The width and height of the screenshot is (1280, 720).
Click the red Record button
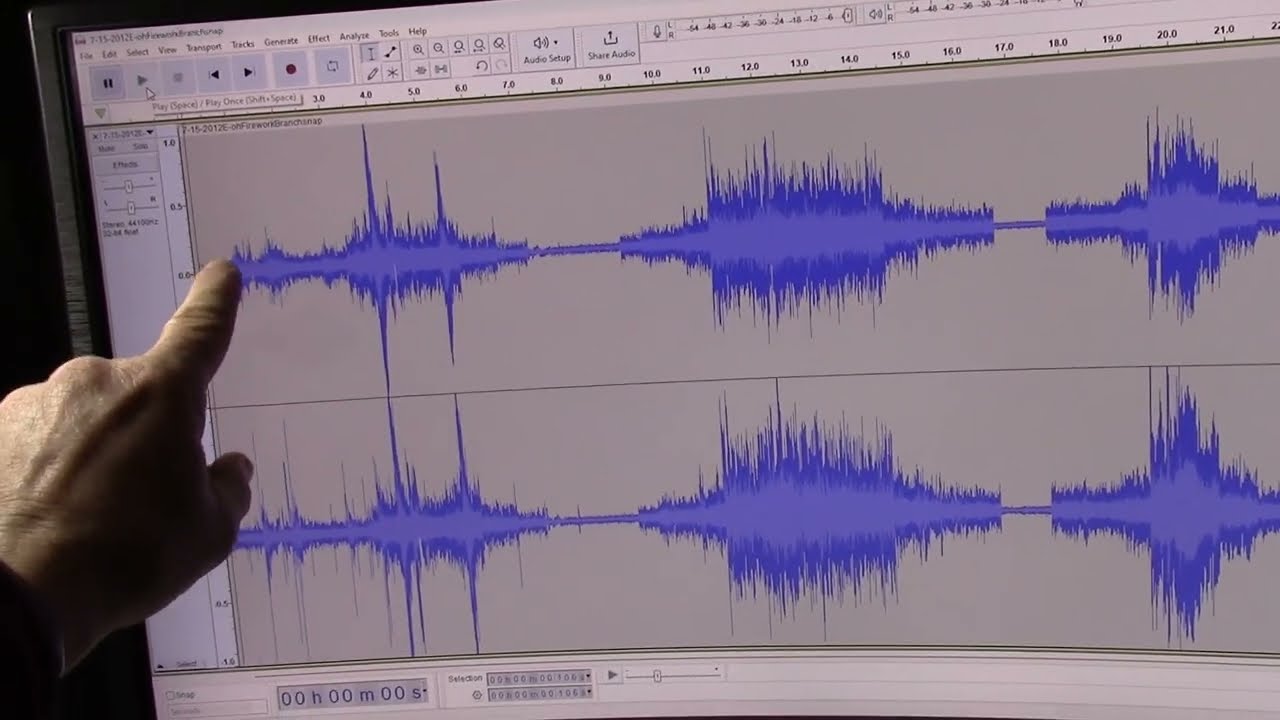point(290,69)
